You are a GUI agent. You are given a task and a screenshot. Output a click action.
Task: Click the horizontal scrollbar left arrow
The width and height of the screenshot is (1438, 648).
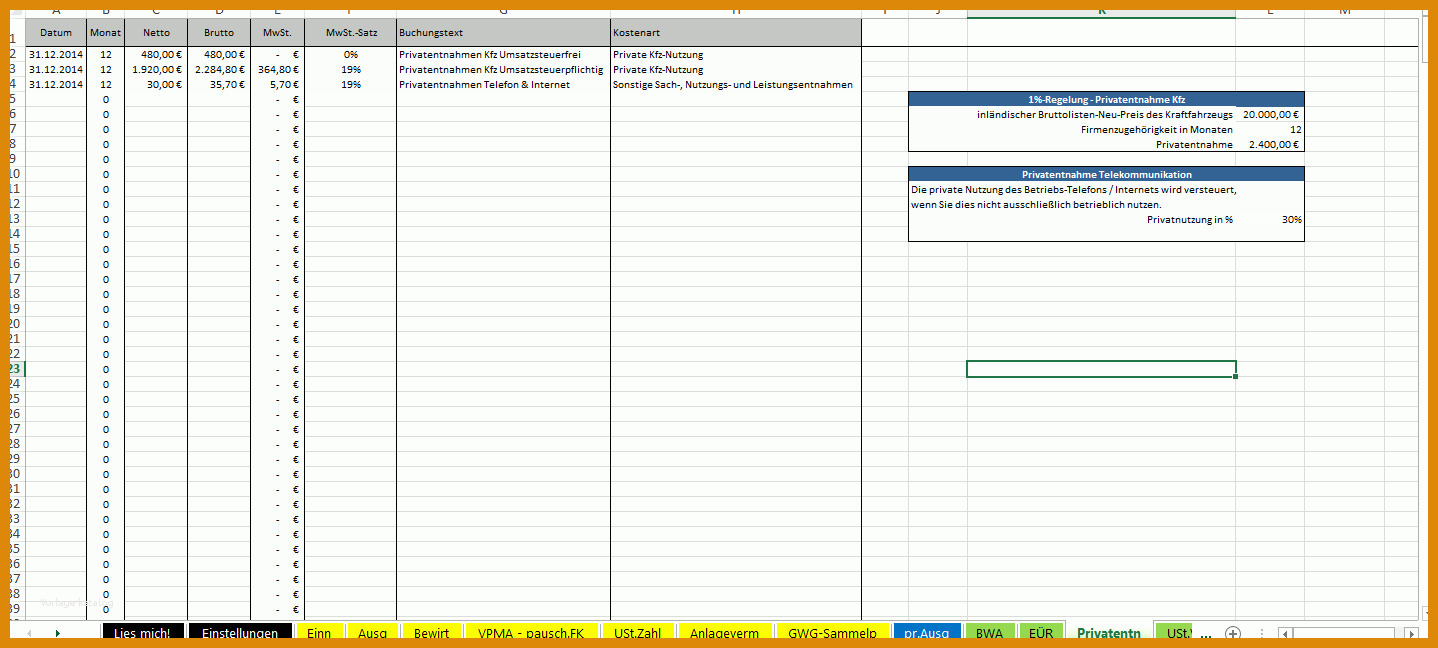click(1285, 633)
